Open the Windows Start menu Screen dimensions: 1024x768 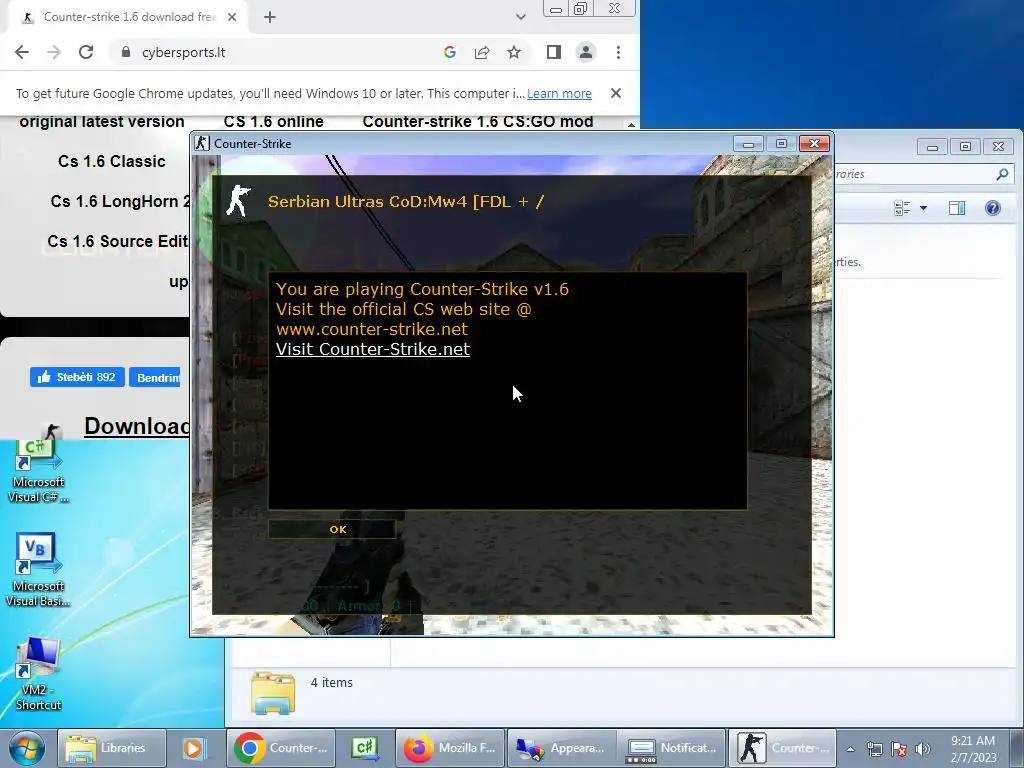pyautogui.click(x=27, y=748)
